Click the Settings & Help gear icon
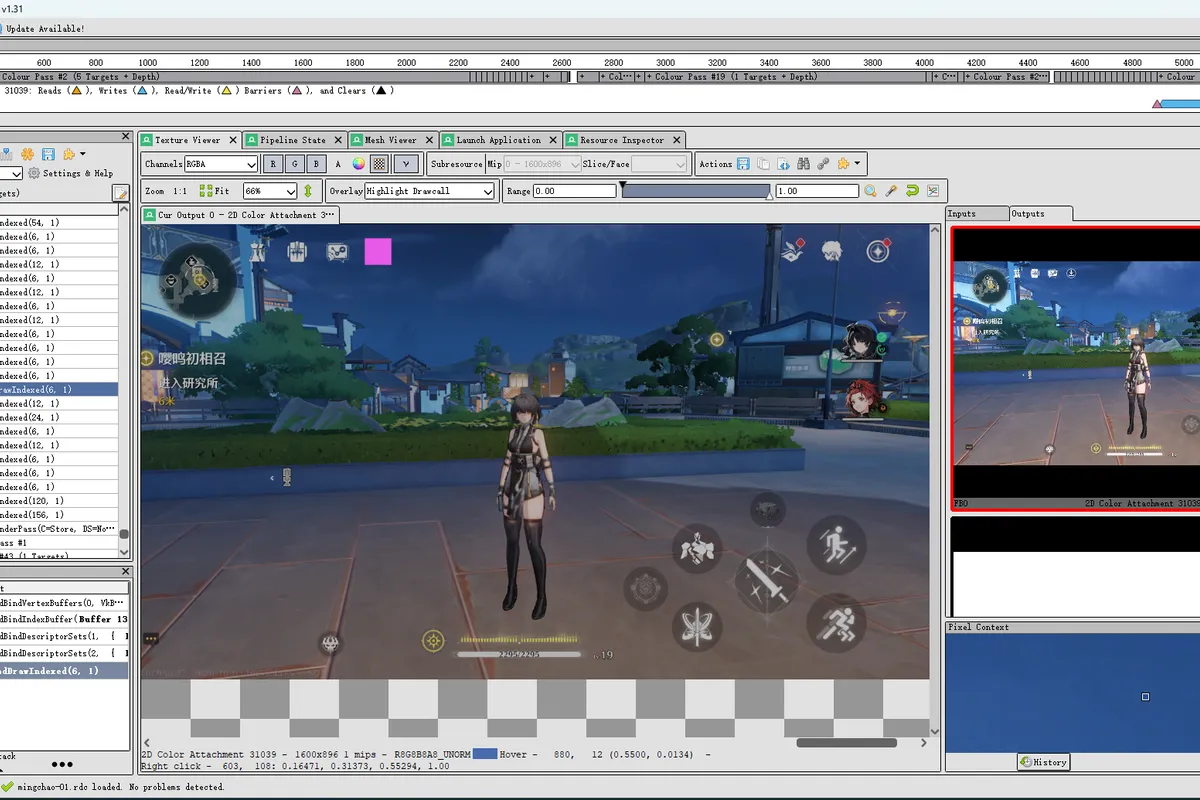 pos(34,173)
